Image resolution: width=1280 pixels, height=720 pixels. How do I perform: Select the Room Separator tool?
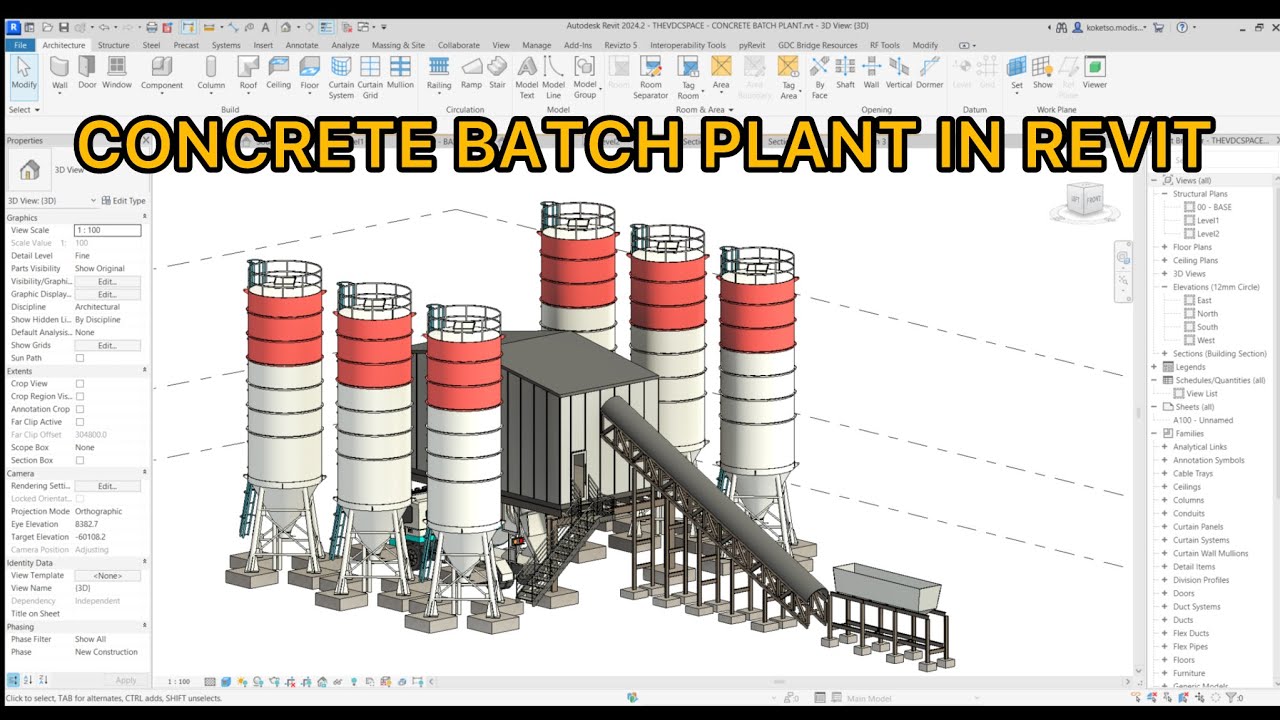650,77
